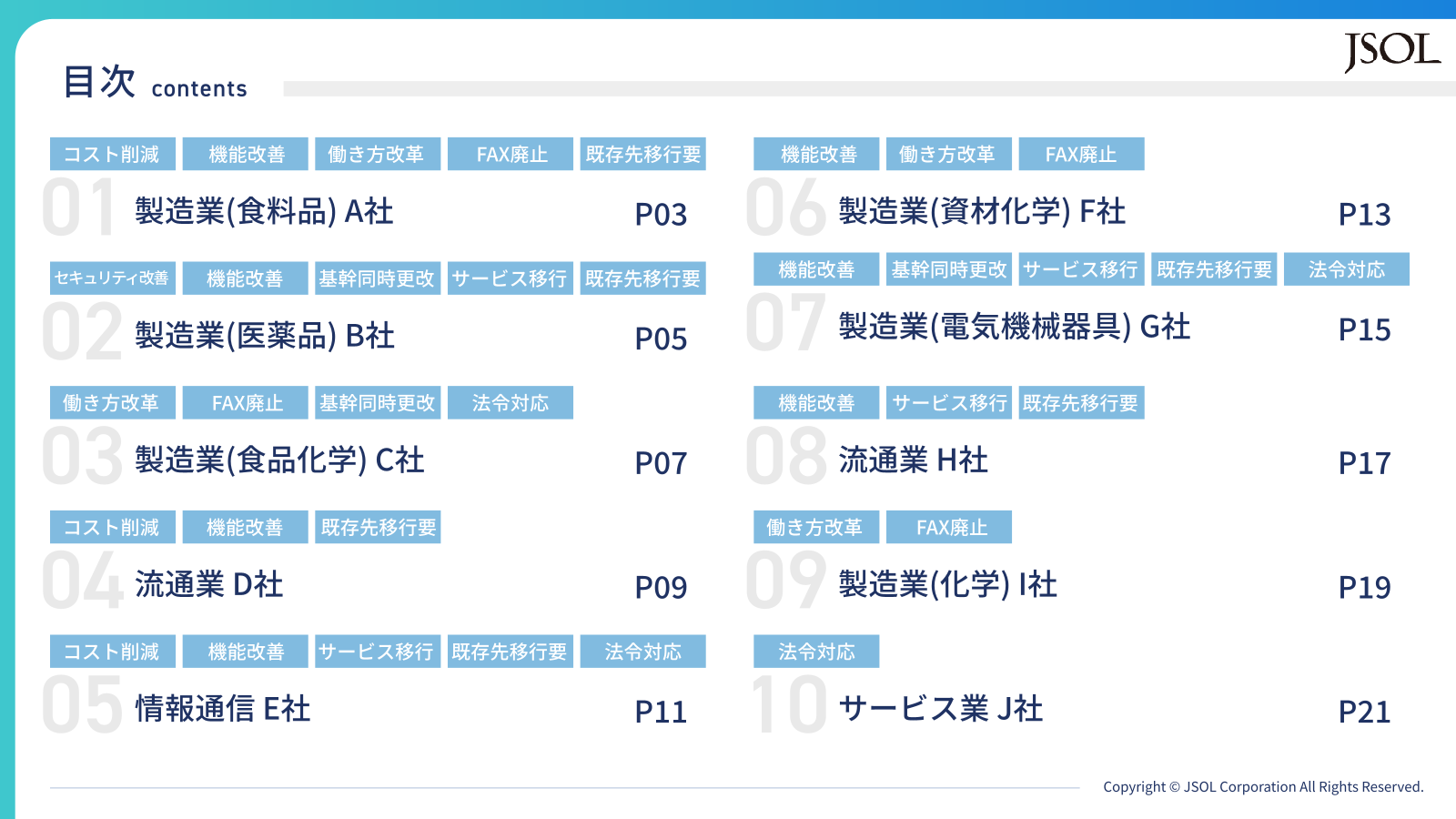The image size is (1456, 819).
Task: Click page number P05
Action: point(661,339)
